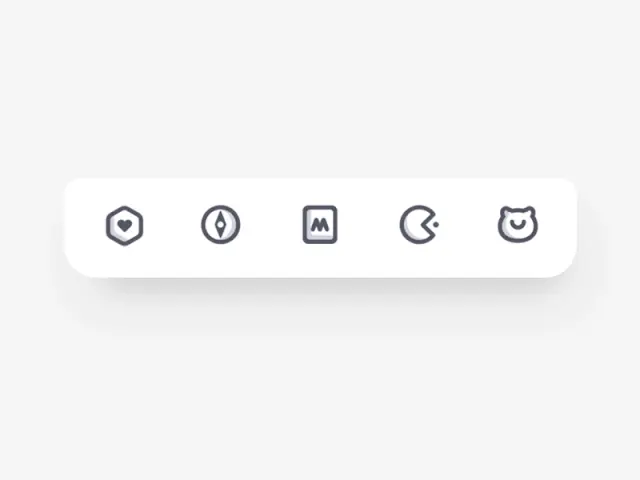Click the dot in front of Pac-Man
The height and width of the screenshot is (480, 640).
point(436,224)
